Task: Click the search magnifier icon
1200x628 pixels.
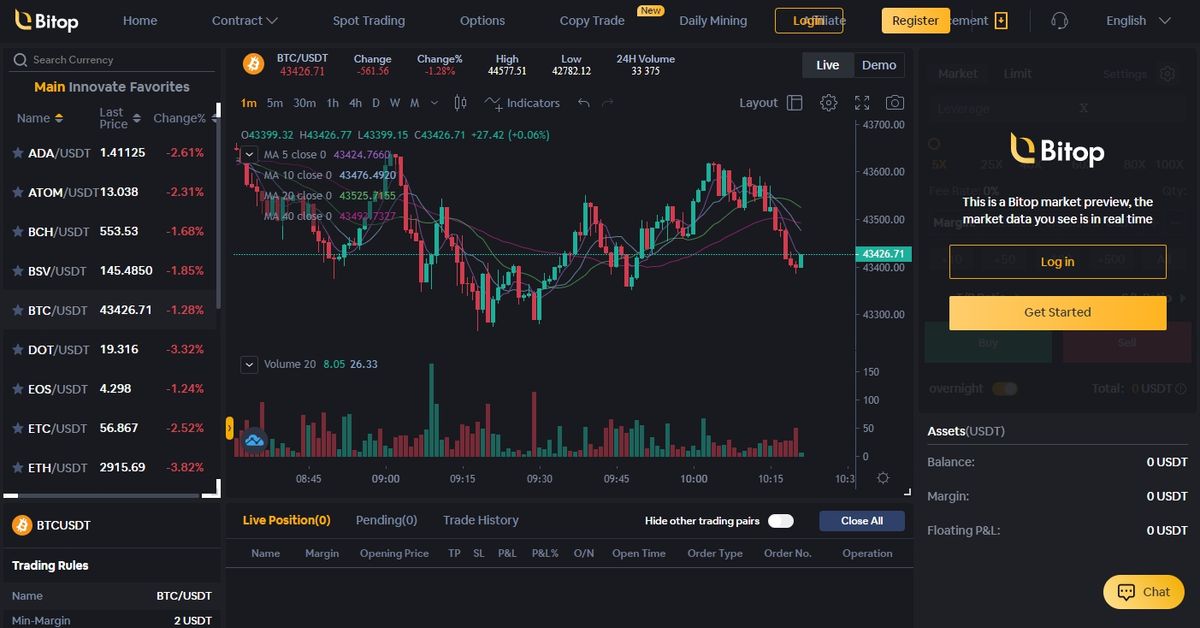Action: pyautogui.click(x=19, y=60)
